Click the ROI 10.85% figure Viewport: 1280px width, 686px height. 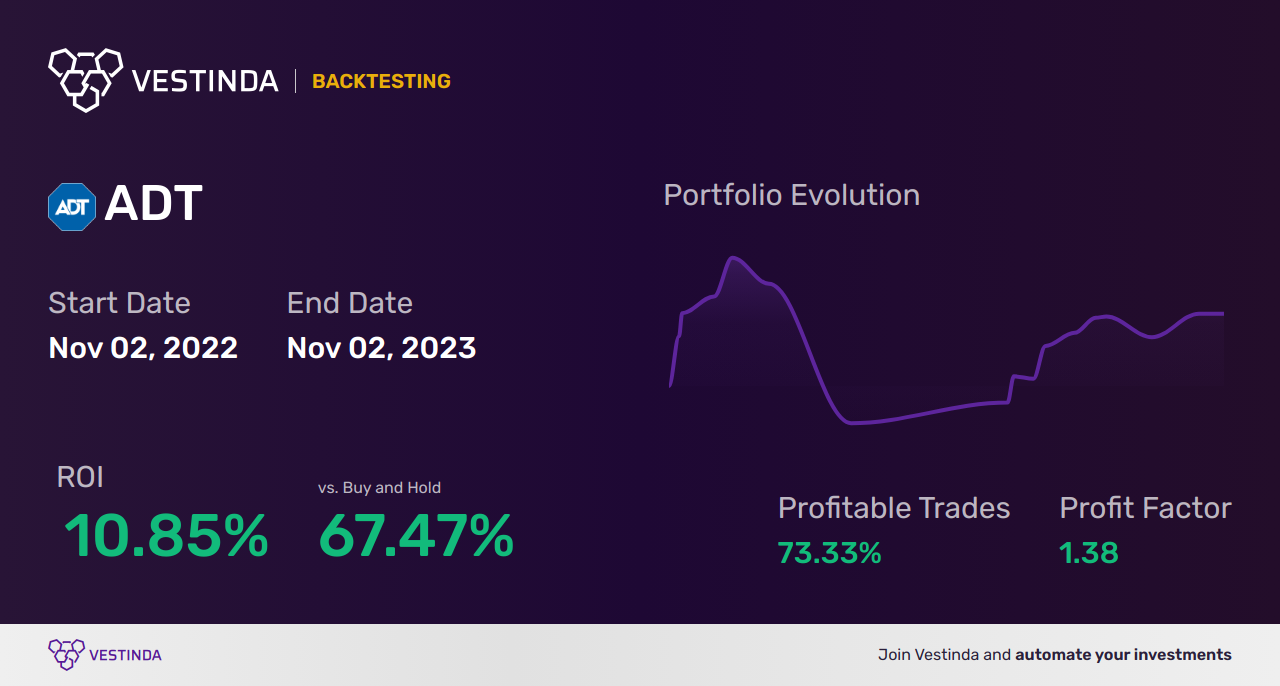pos(166,536)
